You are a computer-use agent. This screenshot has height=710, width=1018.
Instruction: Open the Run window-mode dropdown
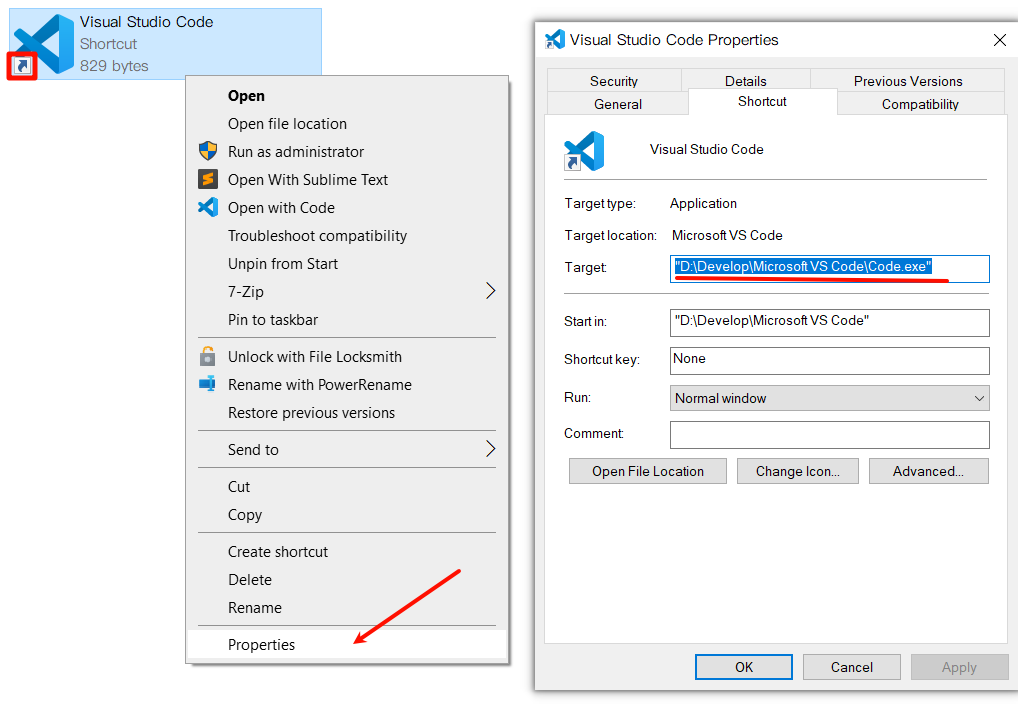click(829, 398)
